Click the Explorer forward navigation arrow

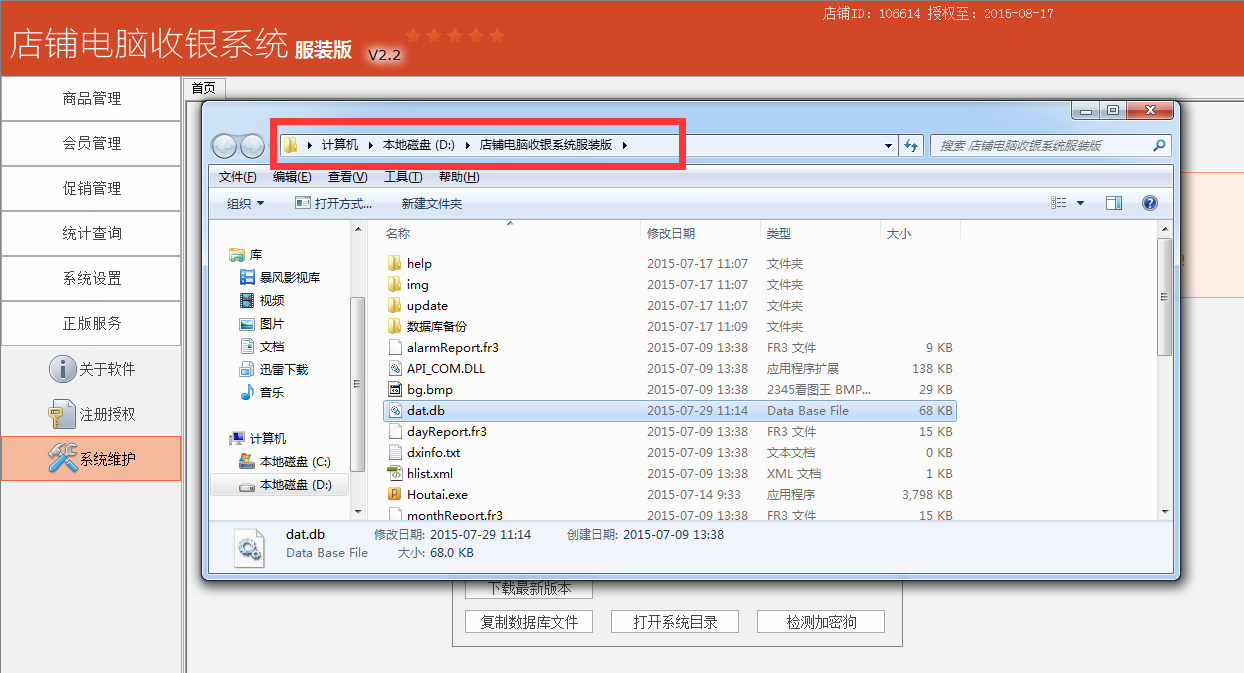point(252,146)
